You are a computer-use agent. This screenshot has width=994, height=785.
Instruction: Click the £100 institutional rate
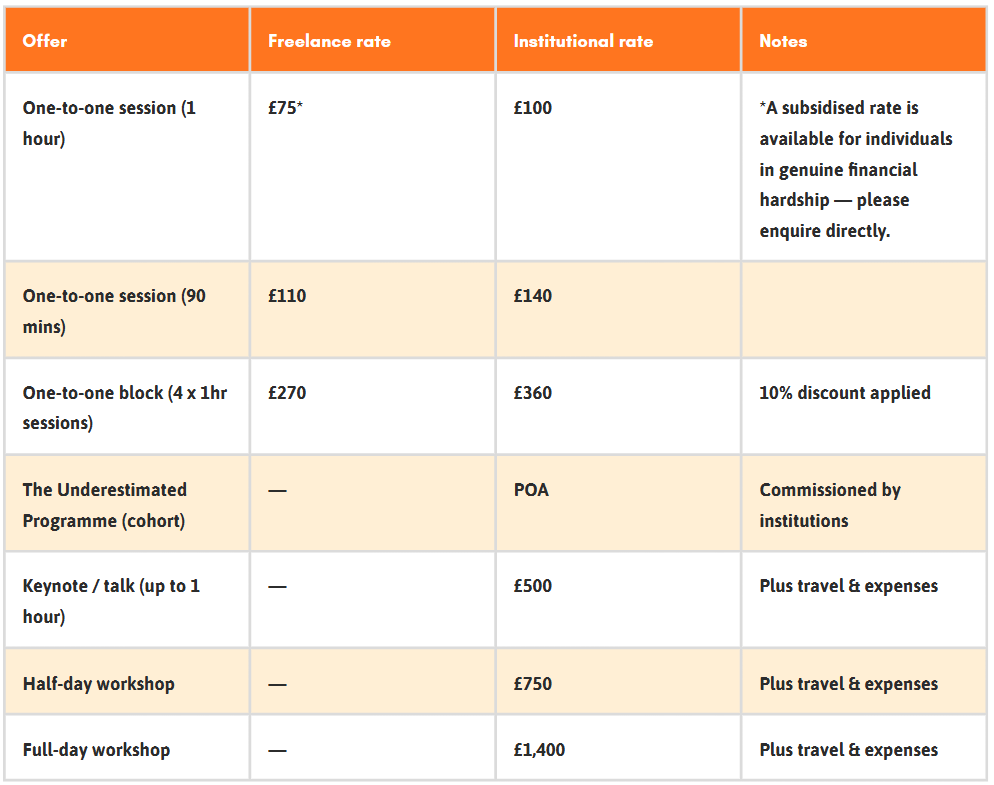click(x=532, y=108)
